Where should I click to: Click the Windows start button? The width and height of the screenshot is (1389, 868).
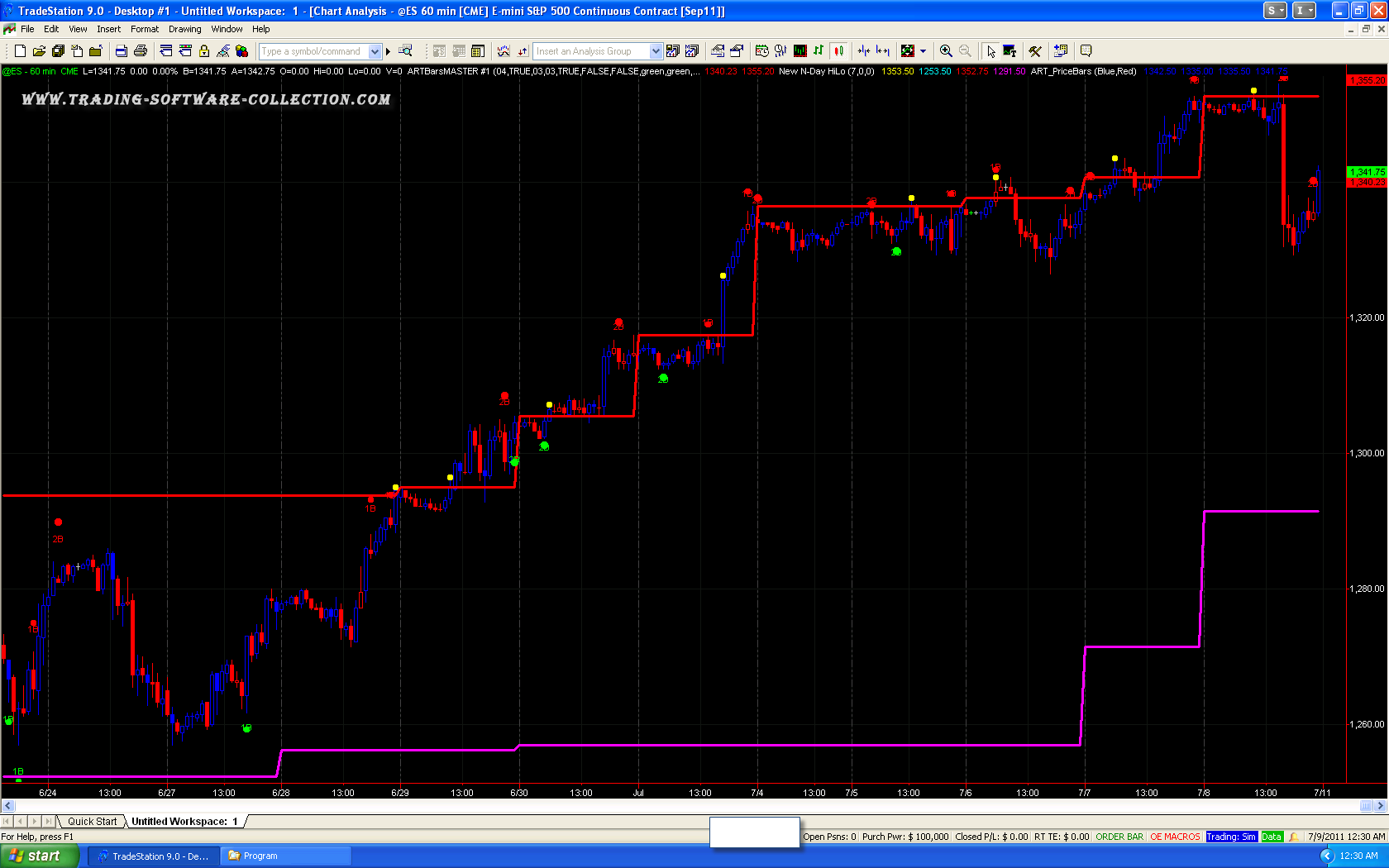[39, 856]
